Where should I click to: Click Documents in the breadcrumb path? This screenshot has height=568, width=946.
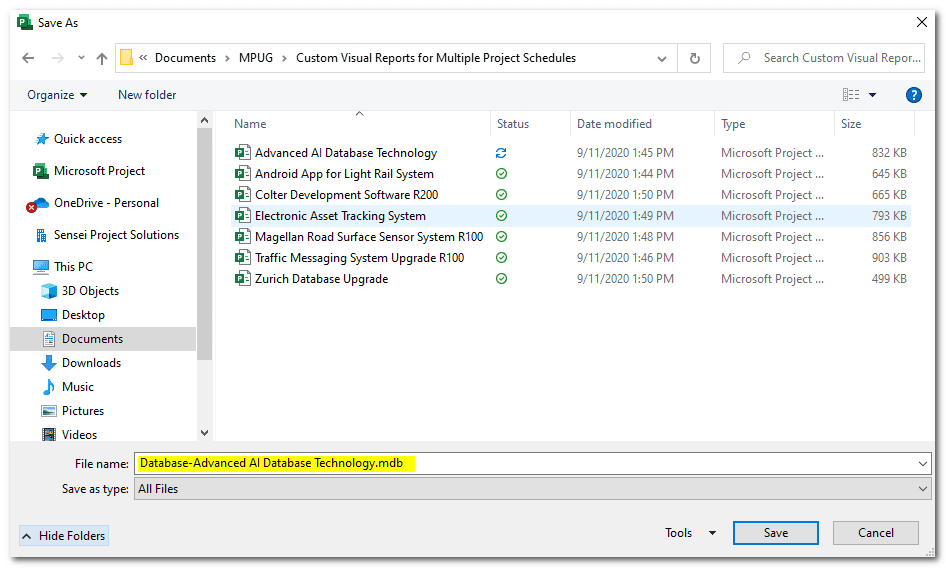tap(185, 58)
